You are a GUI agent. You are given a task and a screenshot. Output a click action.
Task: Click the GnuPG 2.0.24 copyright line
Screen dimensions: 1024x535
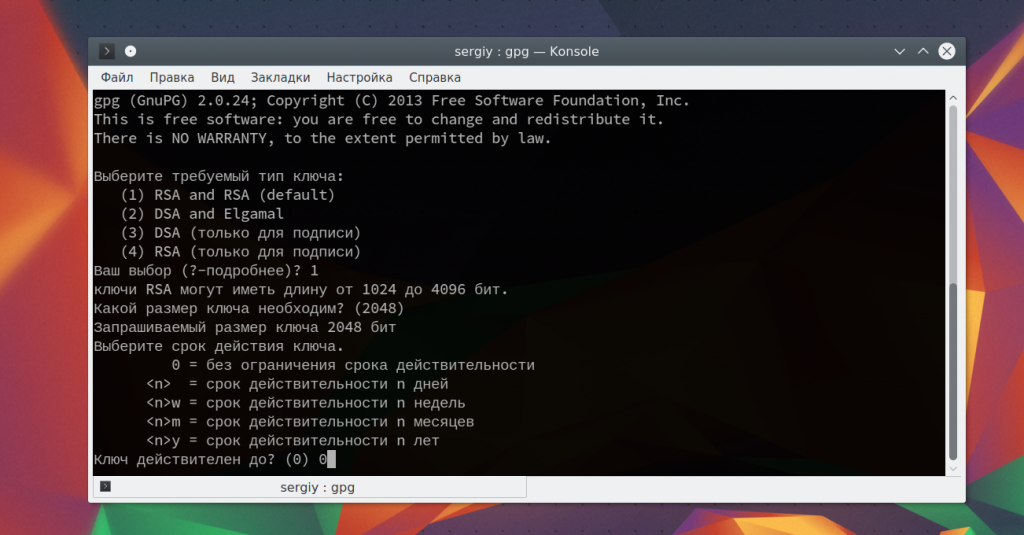[391, 101]
